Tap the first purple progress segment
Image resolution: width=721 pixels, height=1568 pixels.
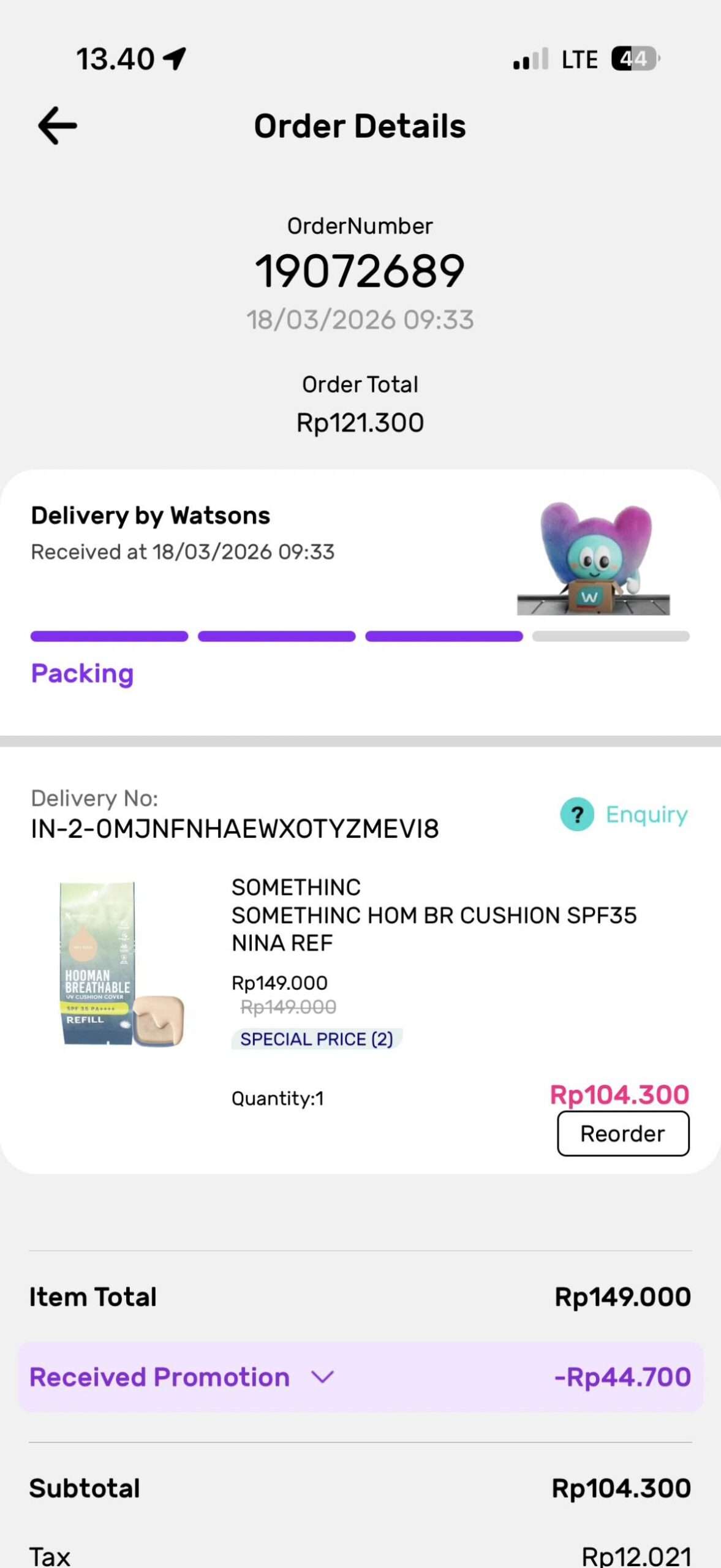pos(109,636)
